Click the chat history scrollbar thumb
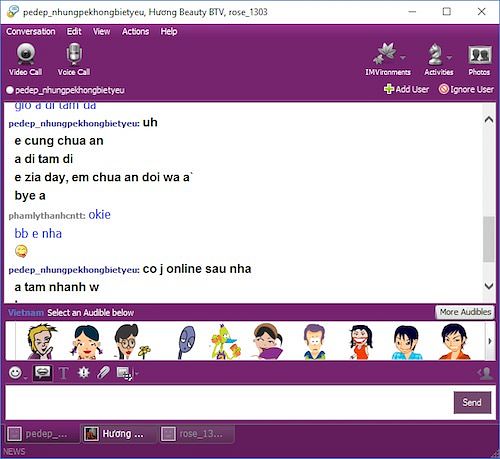Image resolution: width=500 pixels, height=459 pixels. pos(489,239)
